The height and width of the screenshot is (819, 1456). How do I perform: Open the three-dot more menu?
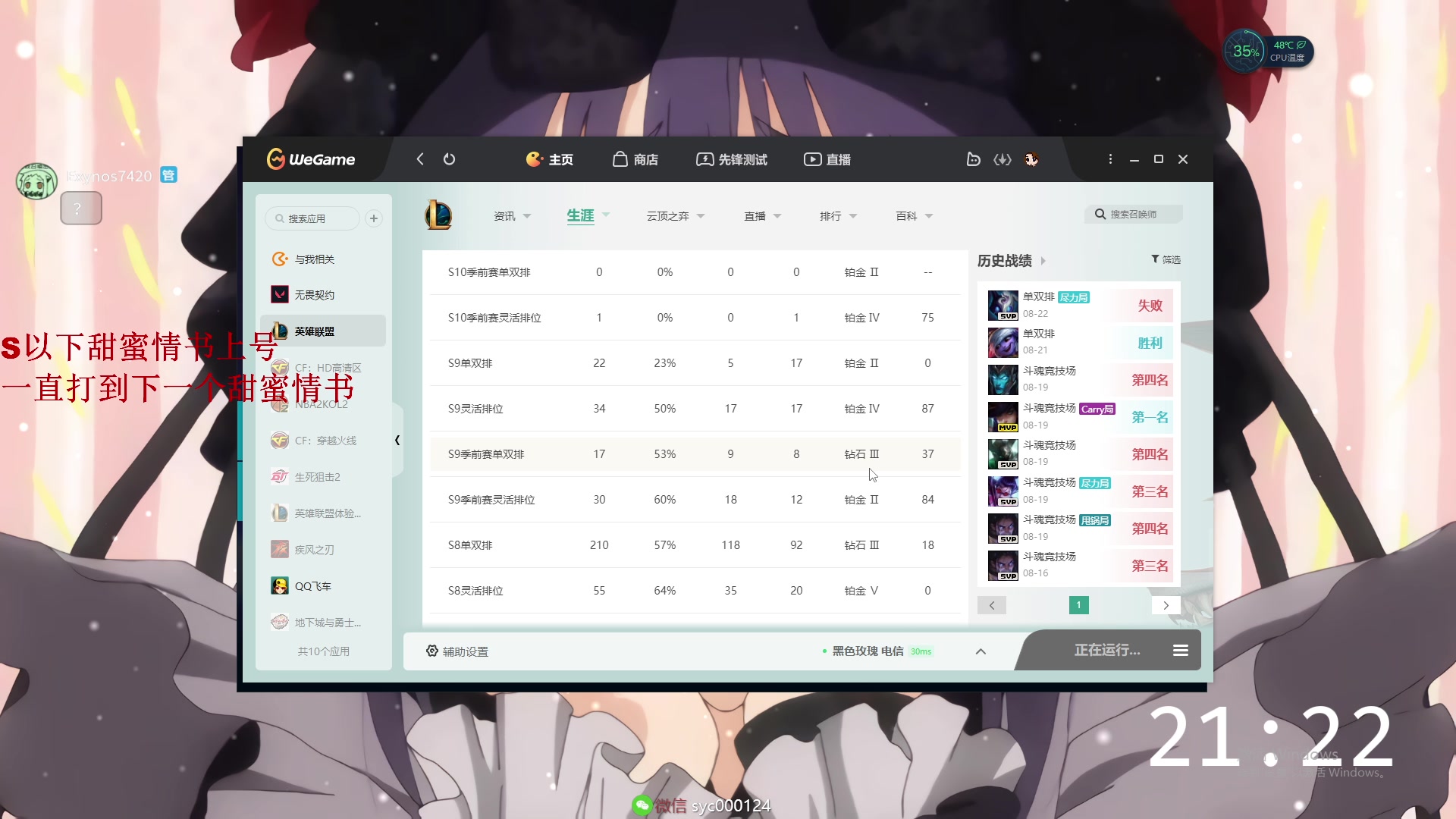(1110, 159)
